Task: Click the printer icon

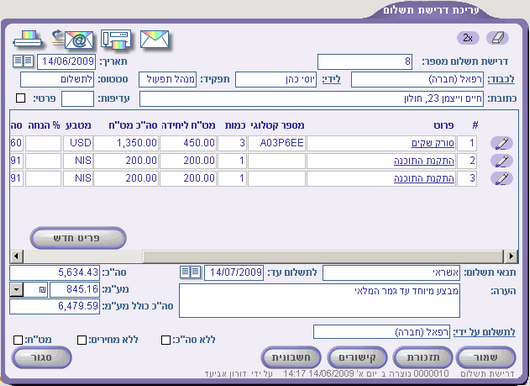Action: pyautogui.click(x=28, y=39)
